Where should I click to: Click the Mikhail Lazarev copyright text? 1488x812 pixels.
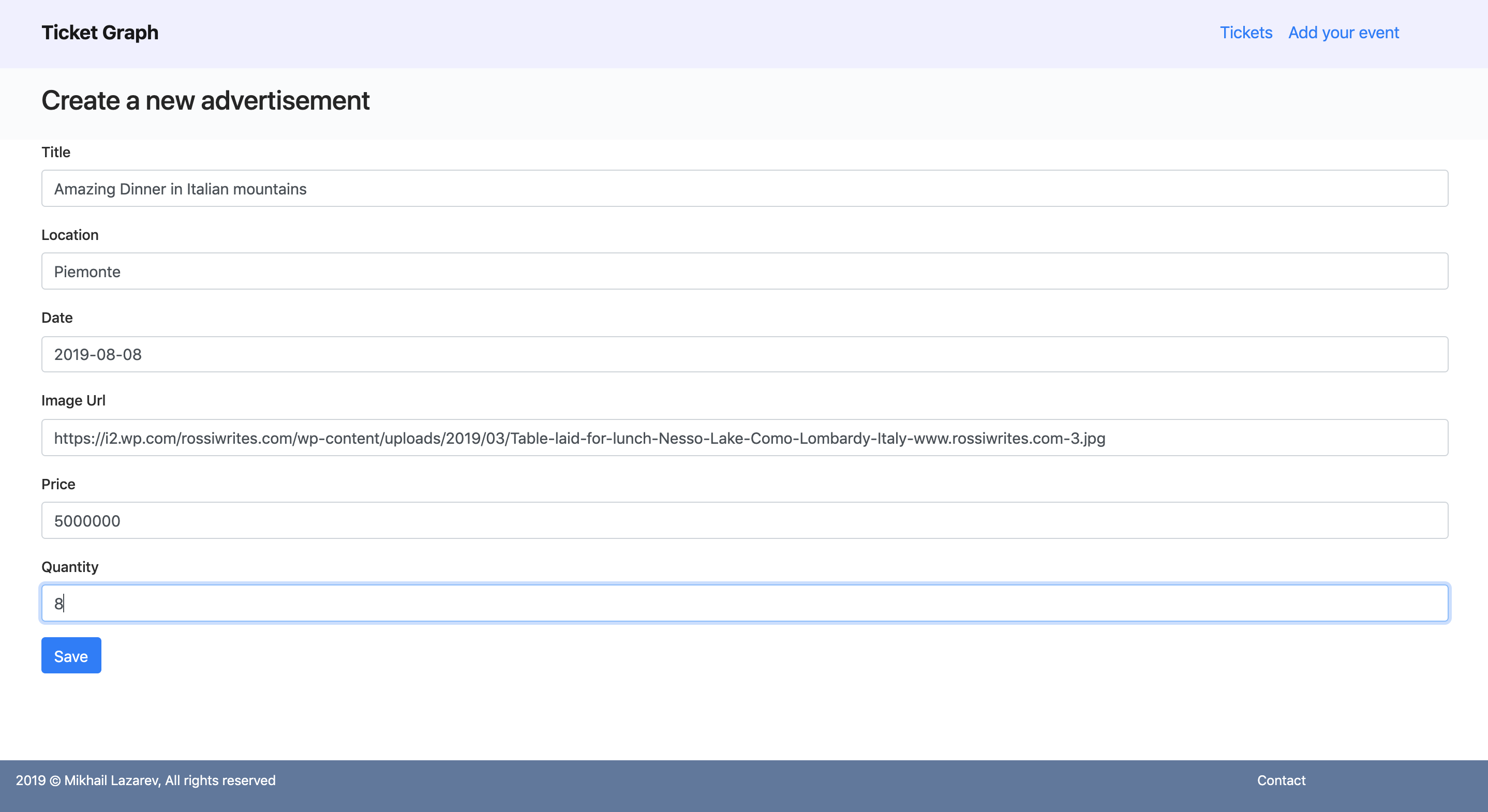tap(145, 780)
